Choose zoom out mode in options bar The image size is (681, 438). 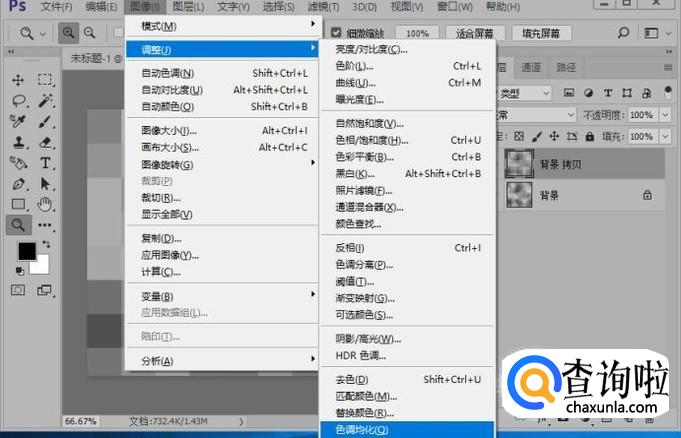(89, 33)
